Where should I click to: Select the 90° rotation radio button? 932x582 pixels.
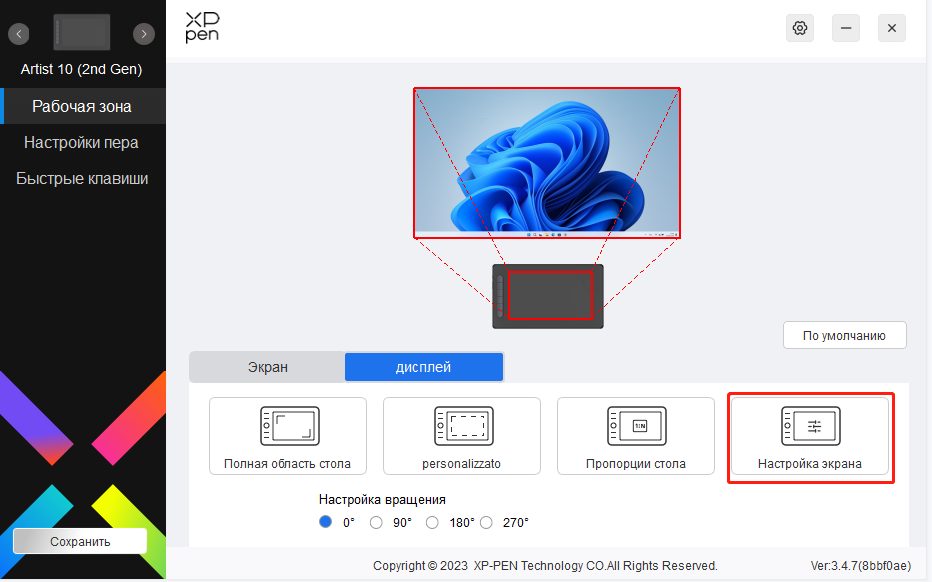(376, 523)
